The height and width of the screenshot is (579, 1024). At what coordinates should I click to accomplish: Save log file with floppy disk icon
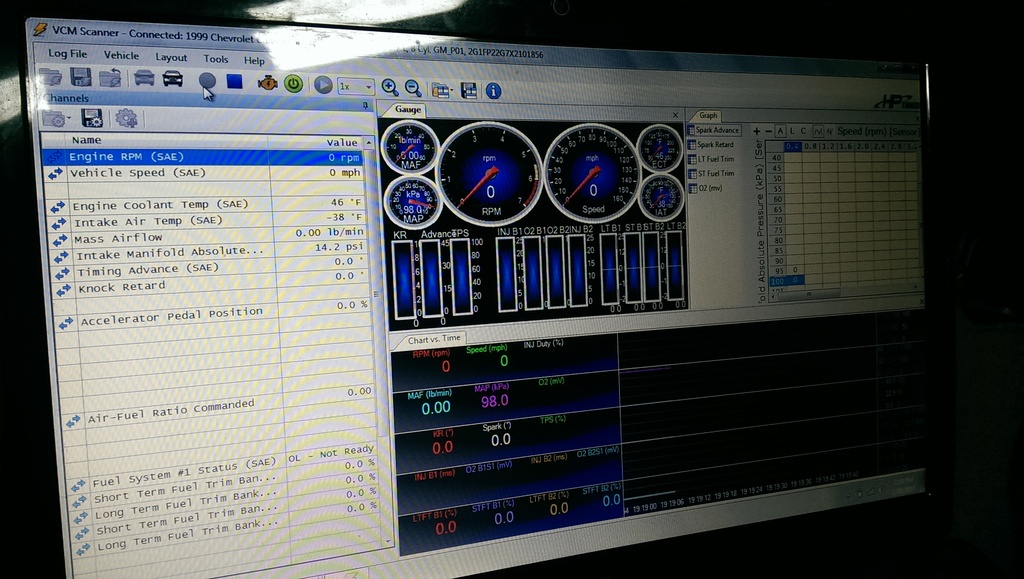pos(81,77)
